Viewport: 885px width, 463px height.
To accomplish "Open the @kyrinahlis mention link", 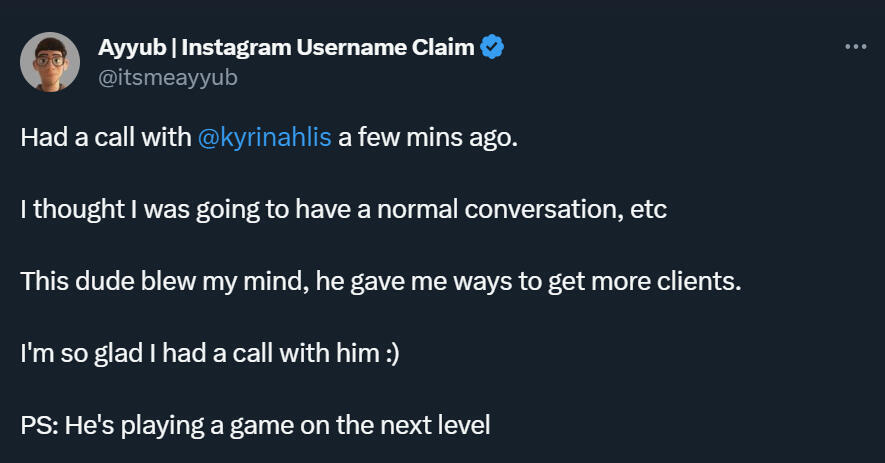I will tap(266, 137).
